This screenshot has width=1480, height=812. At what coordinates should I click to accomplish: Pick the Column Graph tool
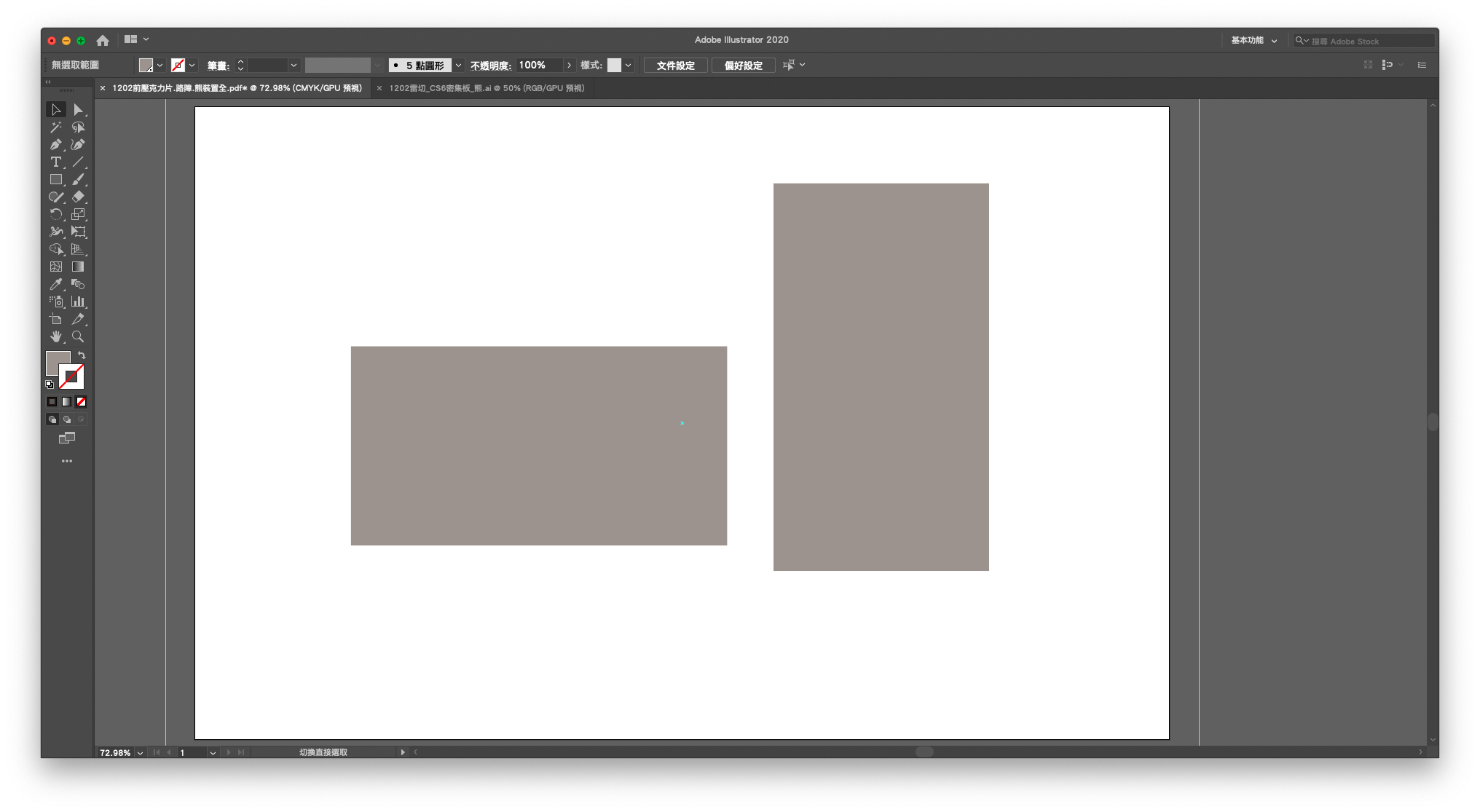(78, 302)
